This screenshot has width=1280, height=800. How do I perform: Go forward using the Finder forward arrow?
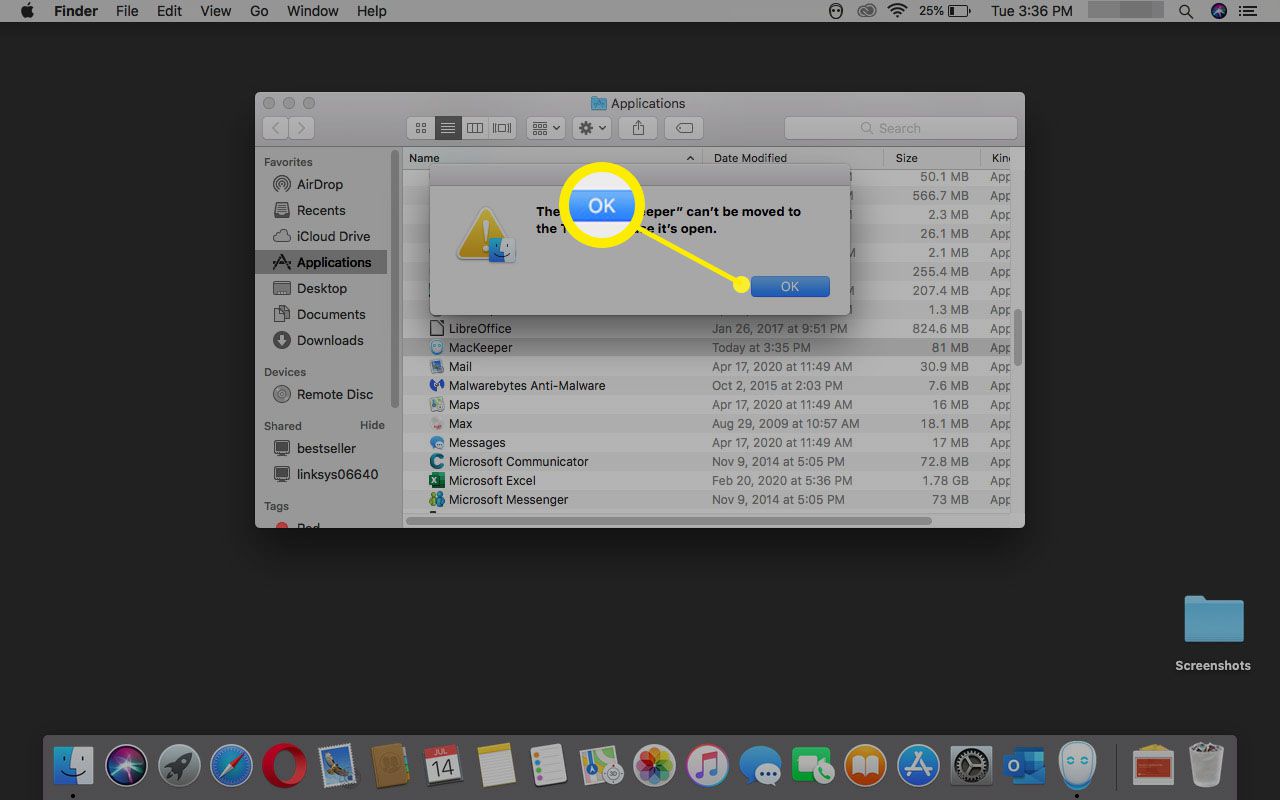301,128
